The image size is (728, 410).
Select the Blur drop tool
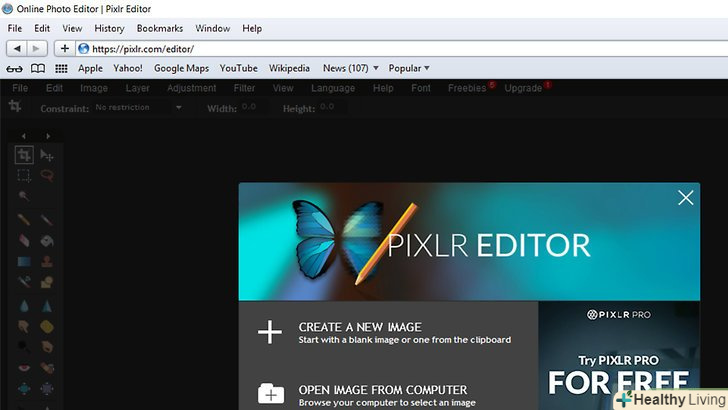click(x=24, y=306)
